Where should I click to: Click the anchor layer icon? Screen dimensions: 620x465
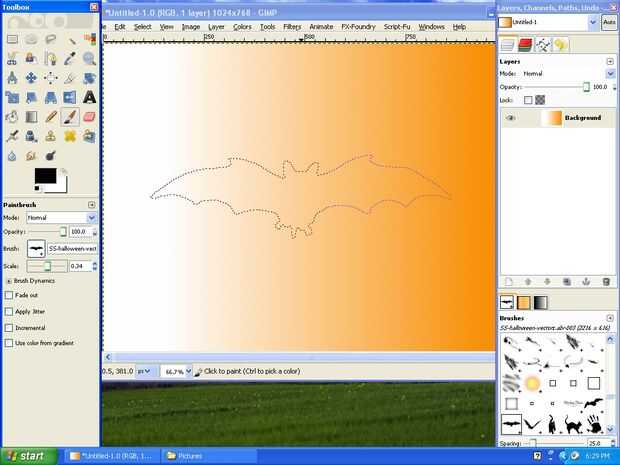click(x=586, y=282)
